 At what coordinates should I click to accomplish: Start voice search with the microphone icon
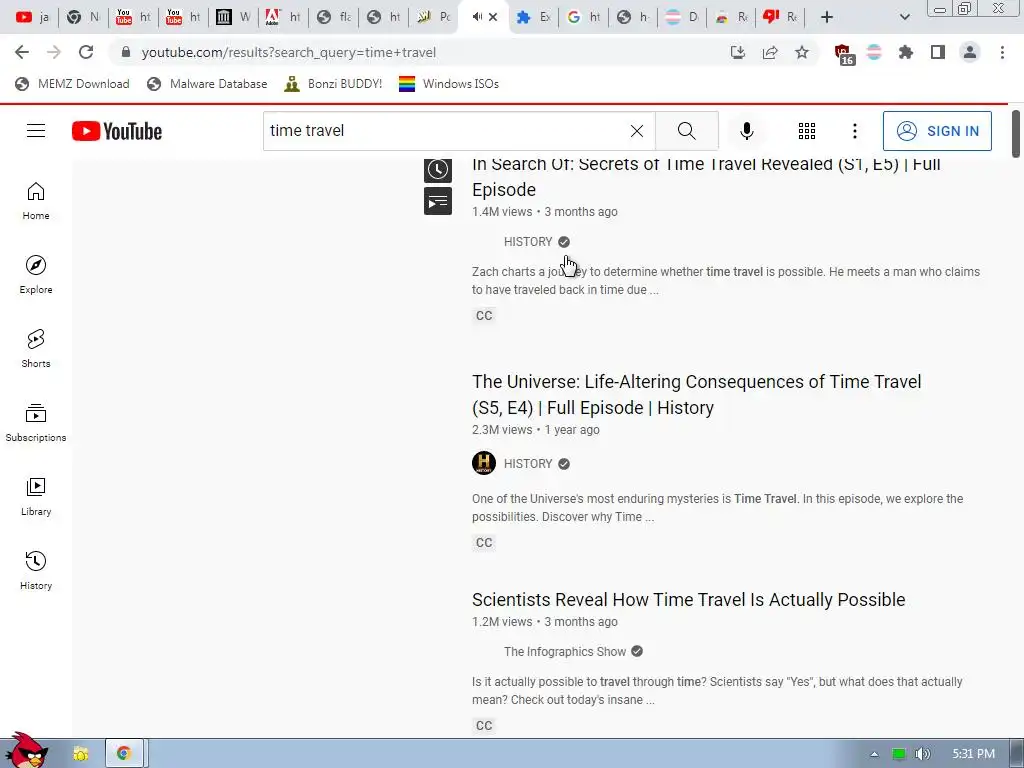tap(746, 131)
